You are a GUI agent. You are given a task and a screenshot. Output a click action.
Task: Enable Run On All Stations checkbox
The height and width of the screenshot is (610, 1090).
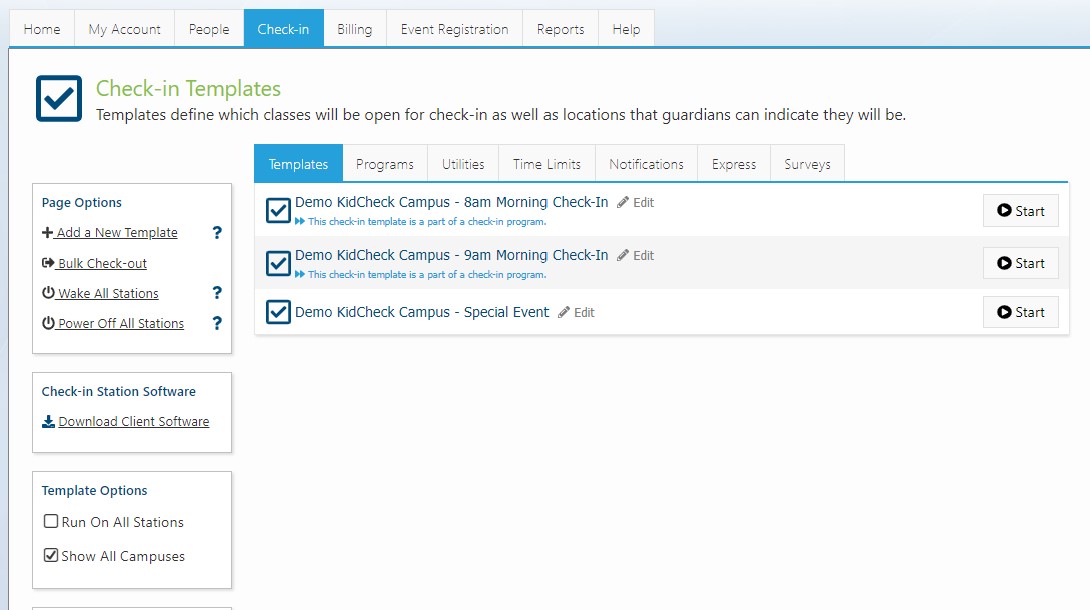click(x=51, y=522)
